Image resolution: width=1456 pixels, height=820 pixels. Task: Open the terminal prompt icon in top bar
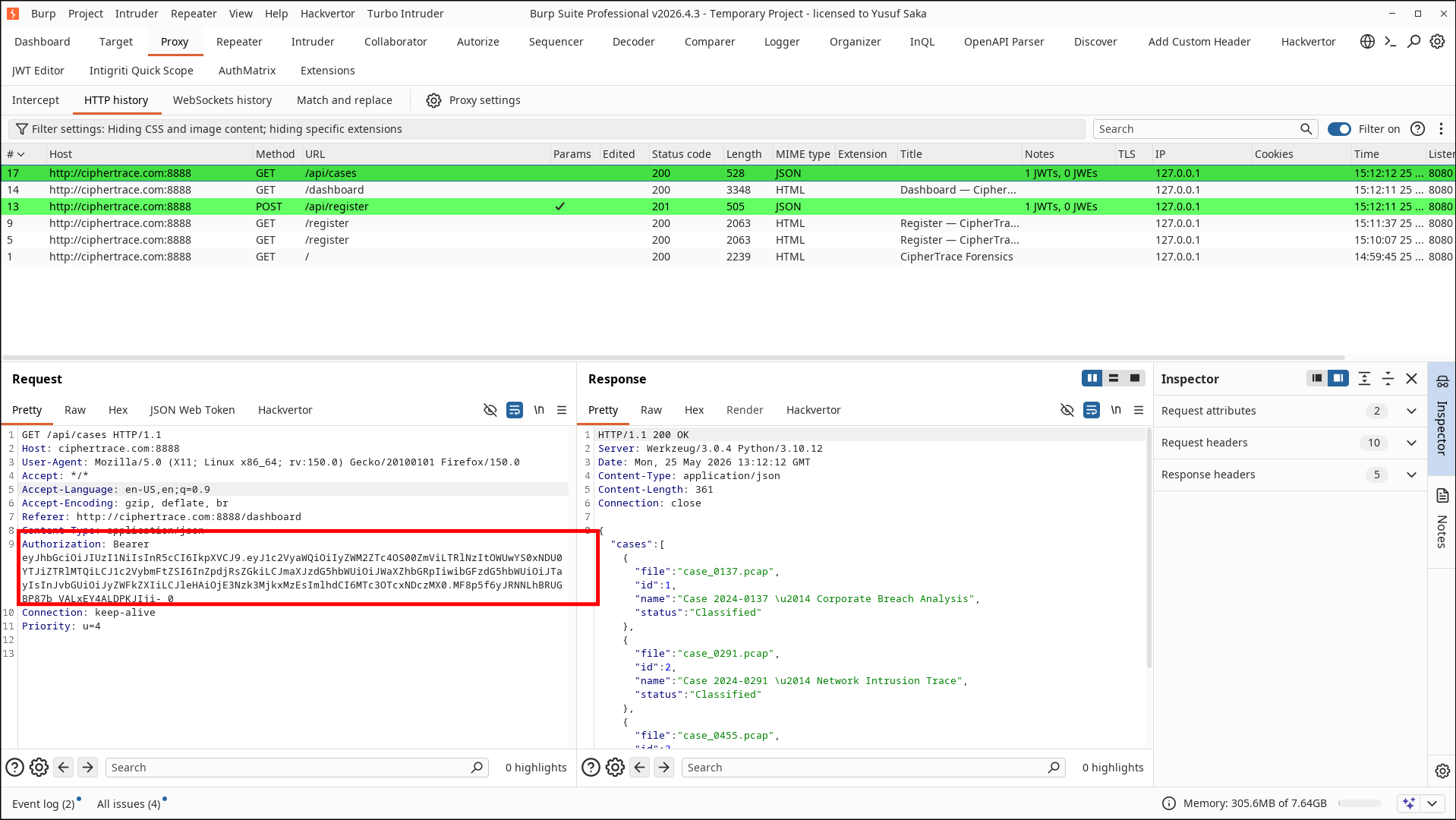pos(1390,42)
